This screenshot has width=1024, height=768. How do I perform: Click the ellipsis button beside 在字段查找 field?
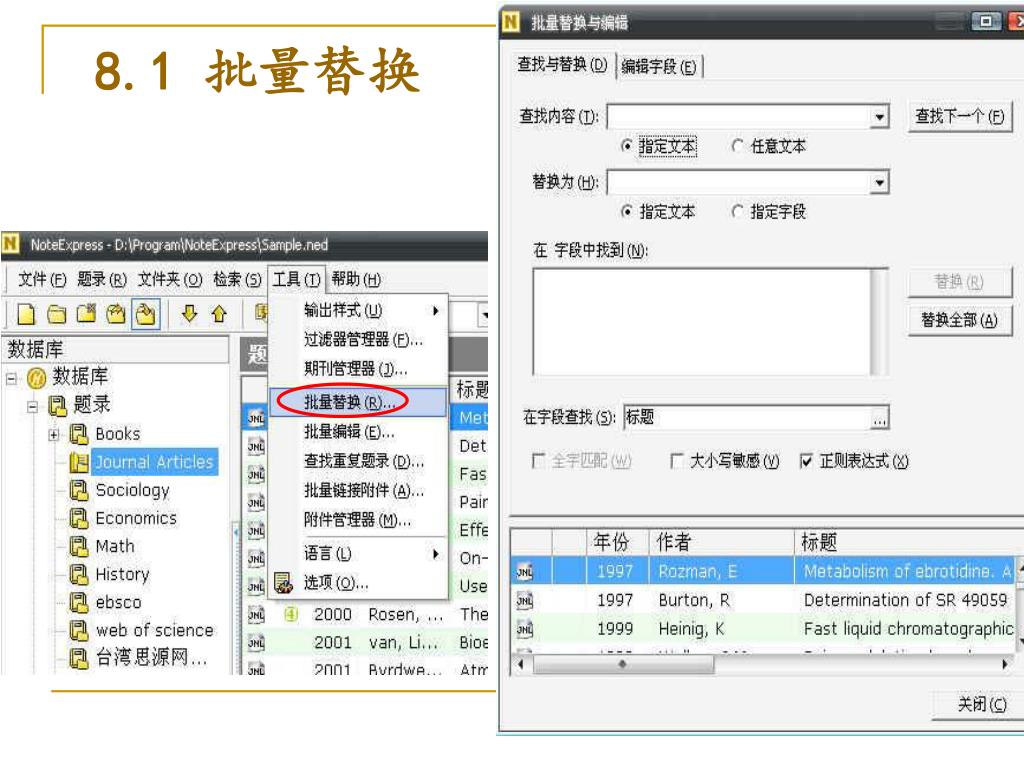[880, 417]
